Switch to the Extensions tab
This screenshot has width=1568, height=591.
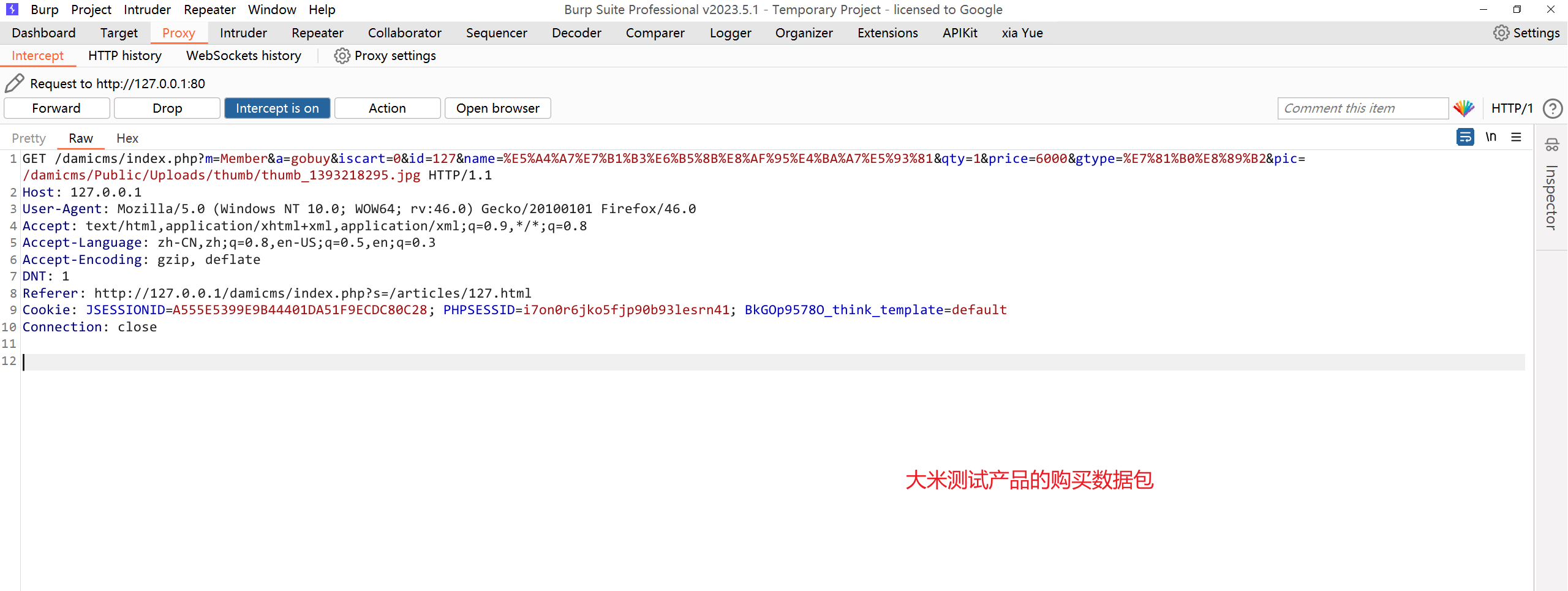[x=888, y=33]
